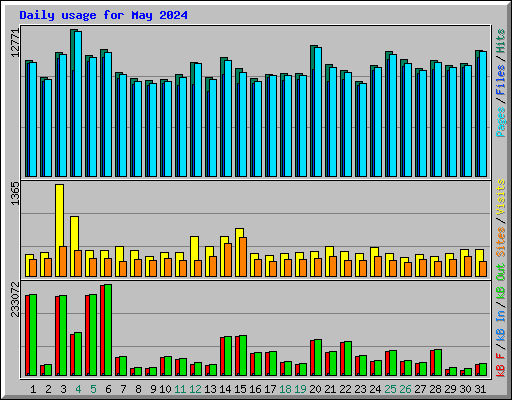This screenshot has height=400, width=512.
Task: Click the green kB bar for day 28
Action: (x=438, y=362)
